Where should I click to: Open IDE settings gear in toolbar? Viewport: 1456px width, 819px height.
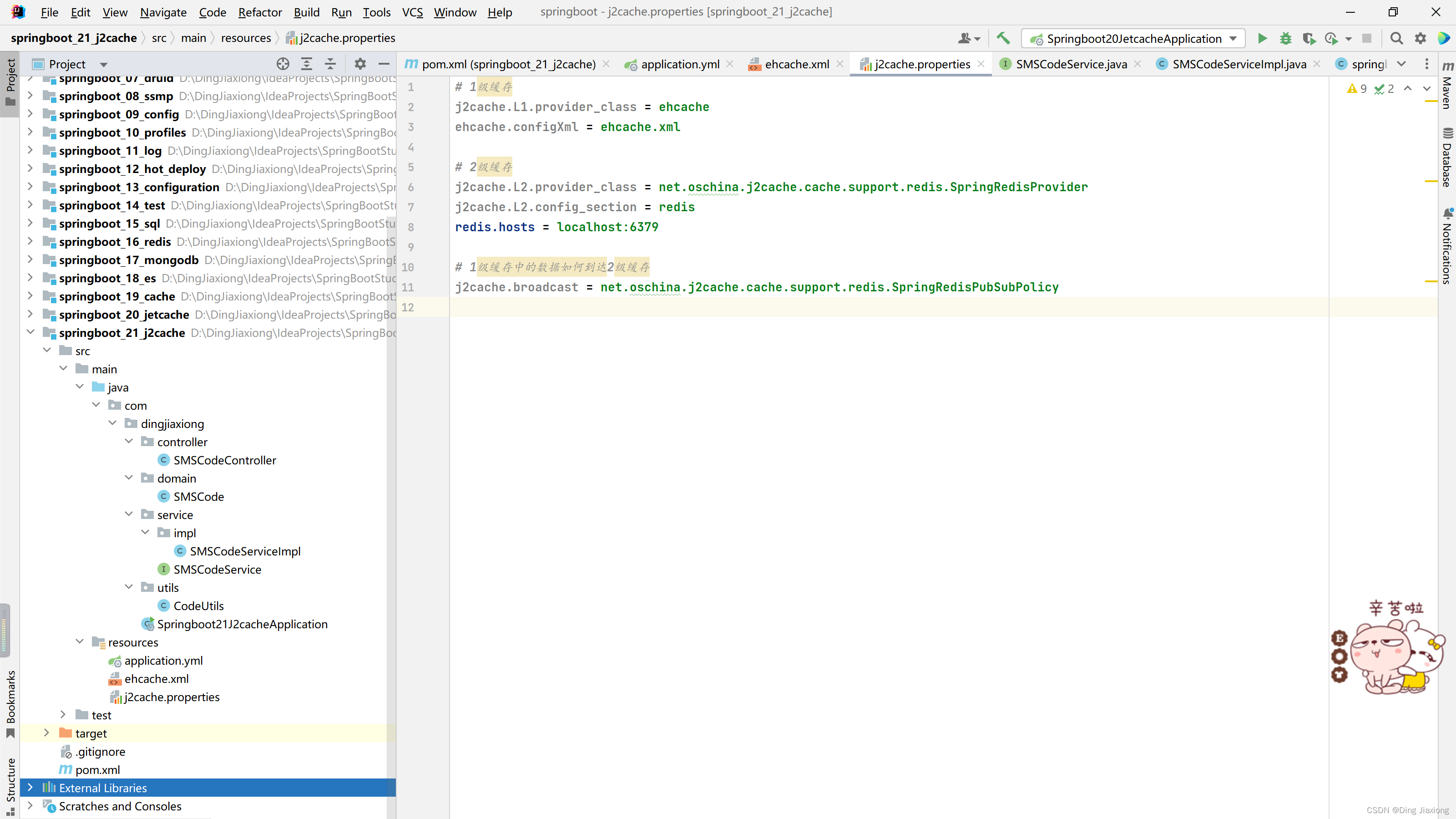tap(1421, 38)
